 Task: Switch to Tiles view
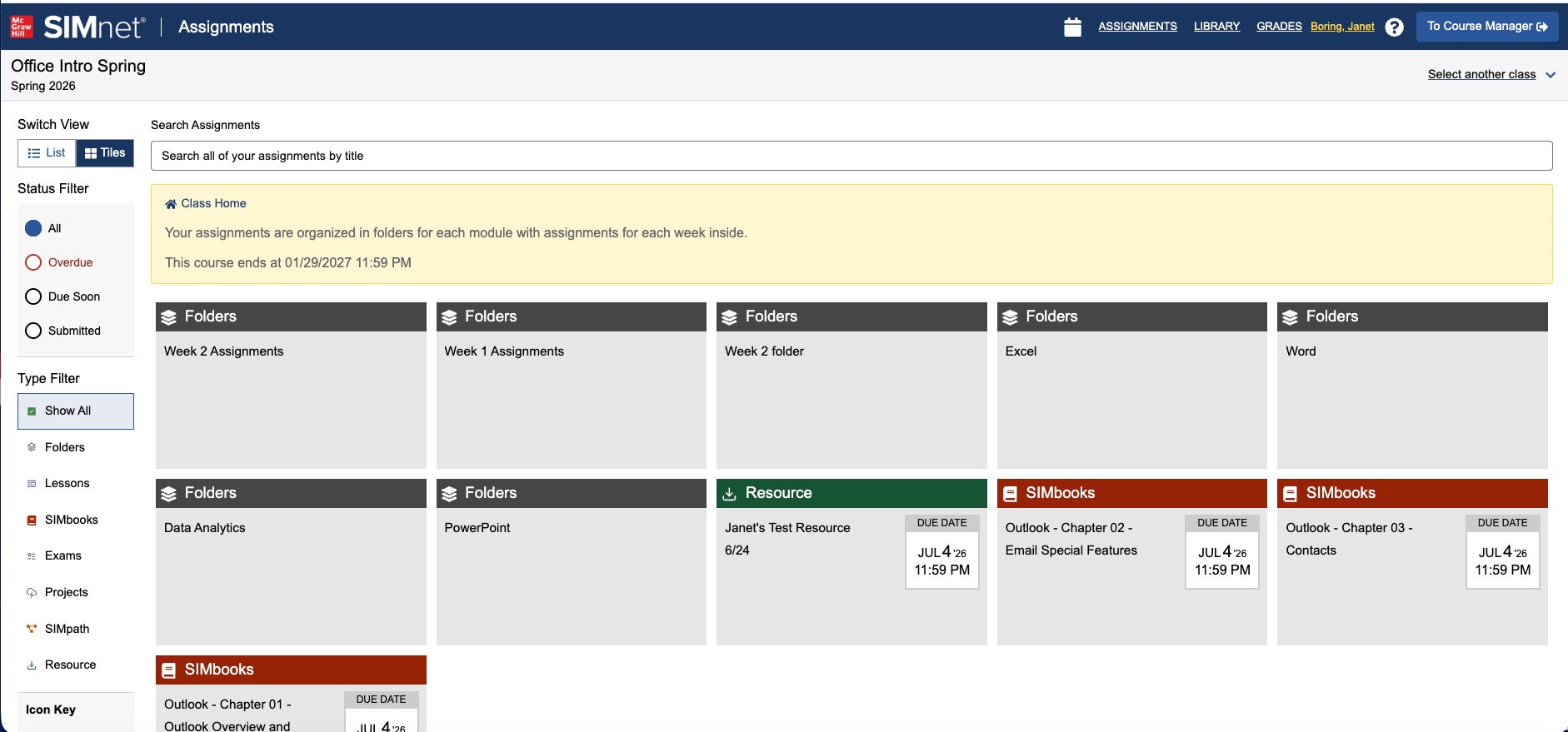point(105,153)
